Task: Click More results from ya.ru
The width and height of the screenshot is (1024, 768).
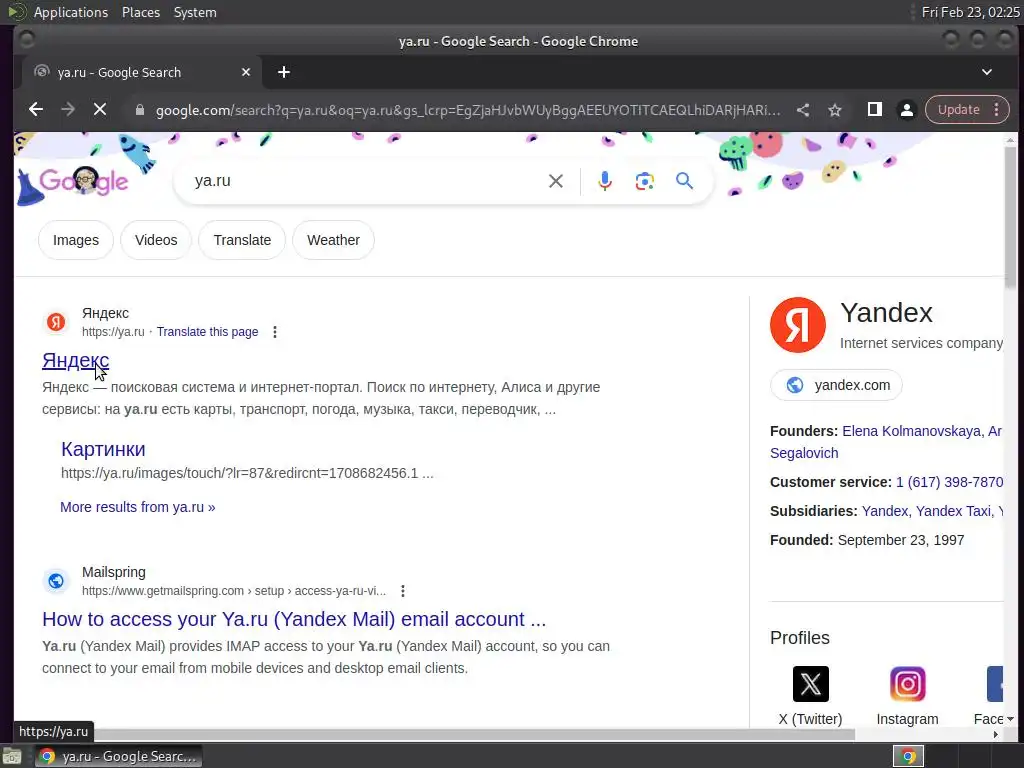Action: coord(138,507)
